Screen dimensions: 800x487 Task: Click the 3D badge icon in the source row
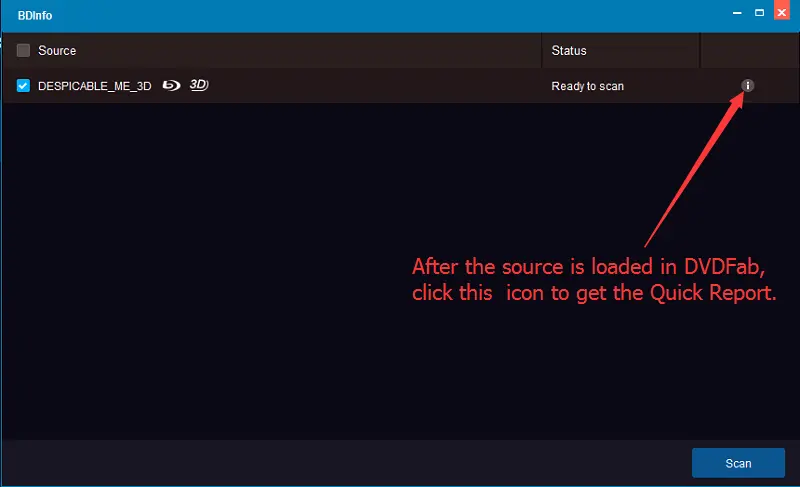tap(199, 86)
